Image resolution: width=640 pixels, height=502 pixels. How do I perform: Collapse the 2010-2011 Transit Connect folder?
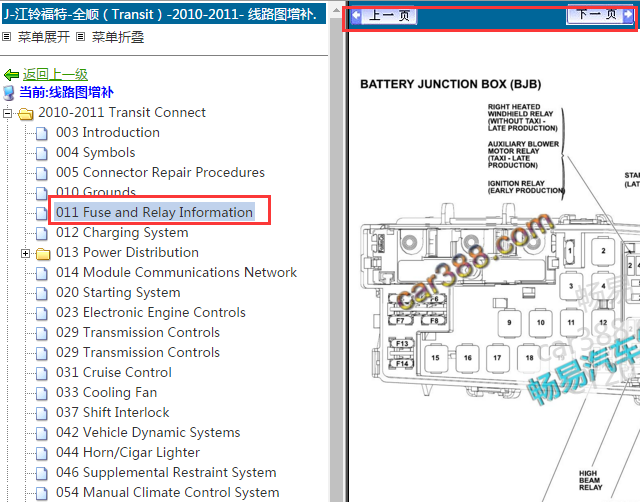(x=7, y=113)
